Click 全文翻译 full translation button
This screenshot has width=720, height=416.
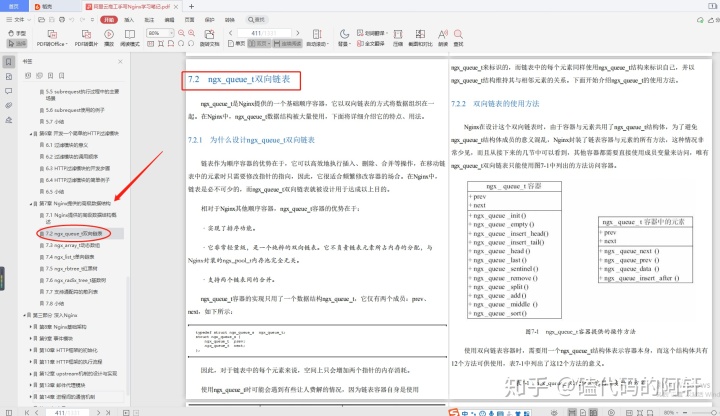click(371, 44)
